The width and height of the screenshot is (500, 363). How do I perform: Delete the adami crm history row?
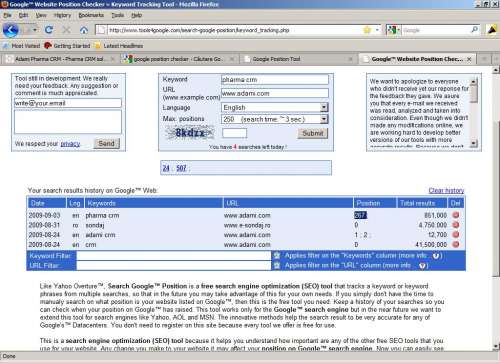456,235
